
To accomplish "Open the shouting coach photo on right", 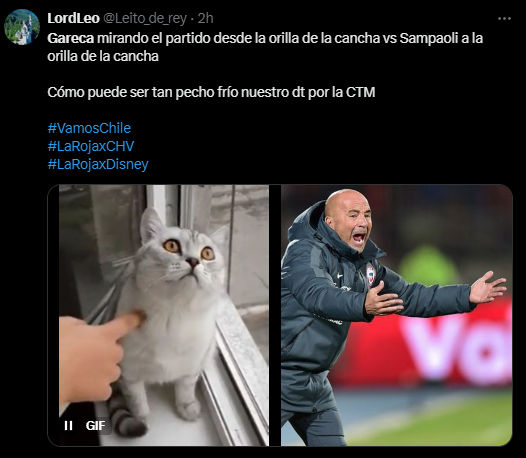I will click(x=397, y=315).
